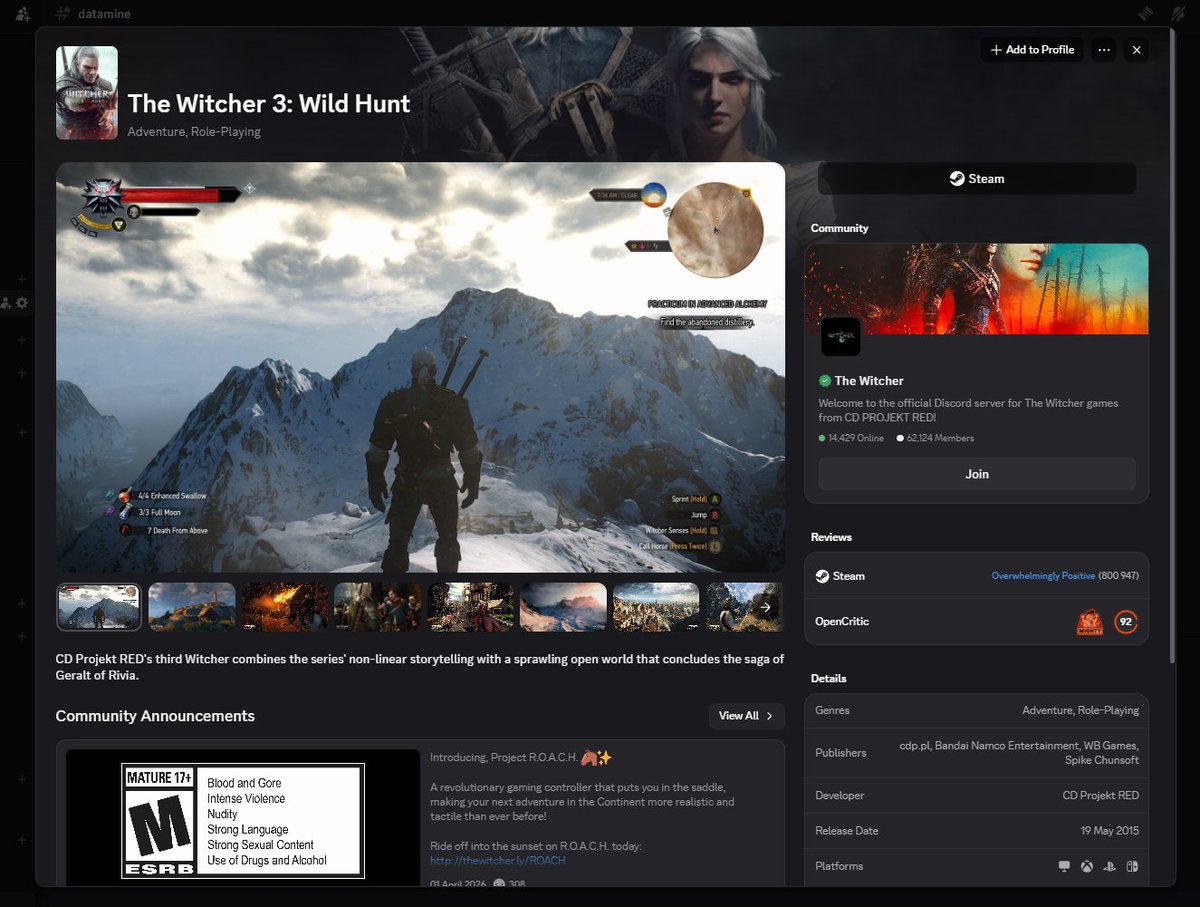Advance the screenshot carousel with the arrow
1200x907 pixels.
[x=765, y=607]
